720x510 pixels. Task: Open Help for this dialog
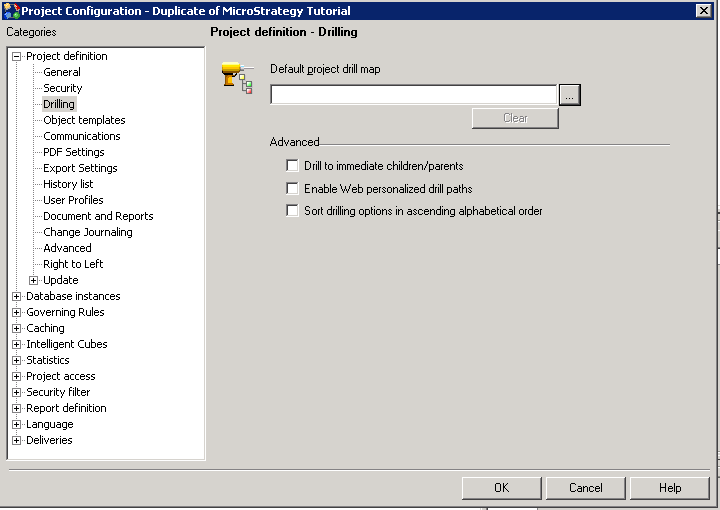click(670, 488)
